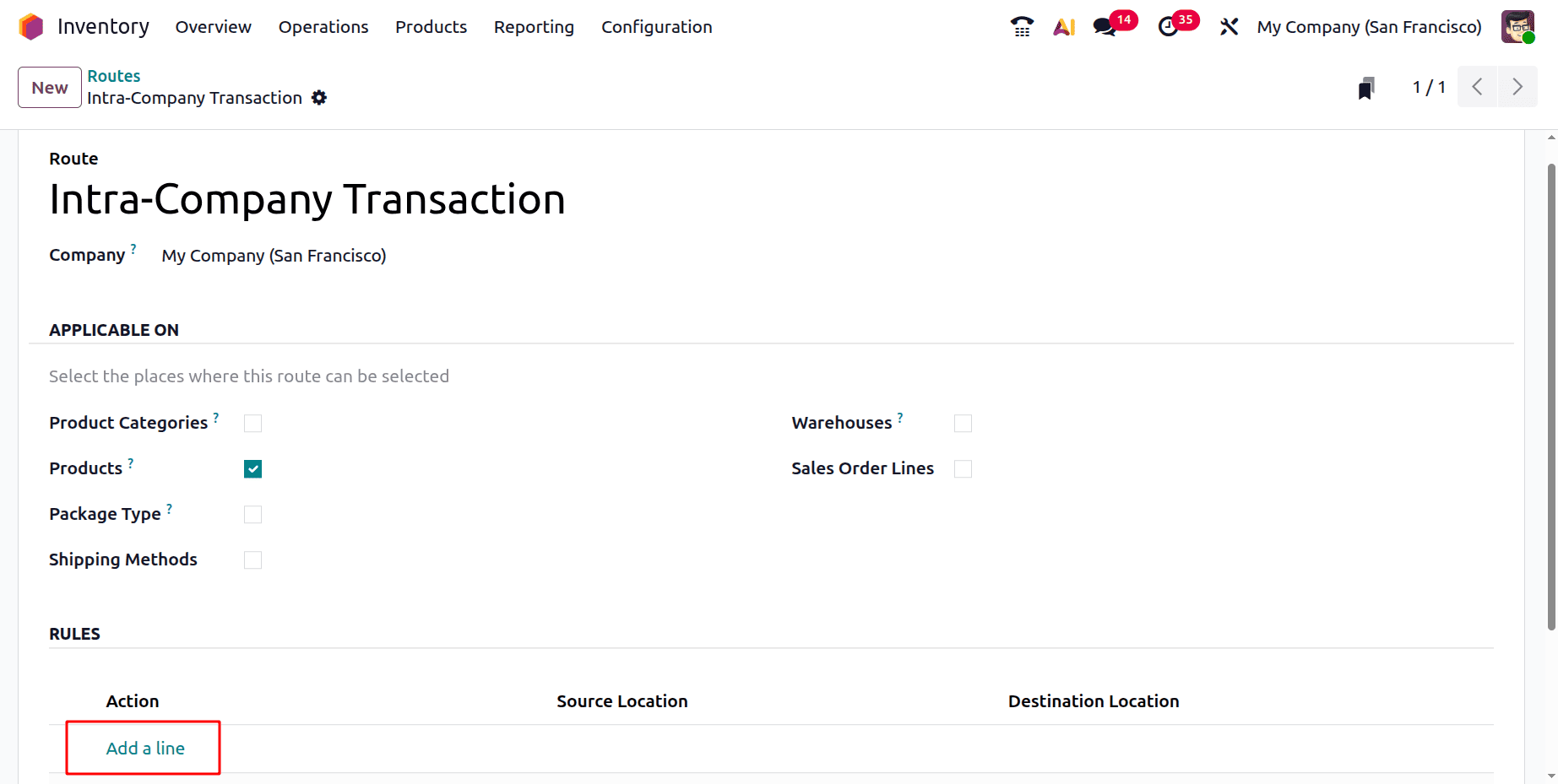Go to the previous record arrow
Screen dimensions: 1558x784
point(1477,86)
